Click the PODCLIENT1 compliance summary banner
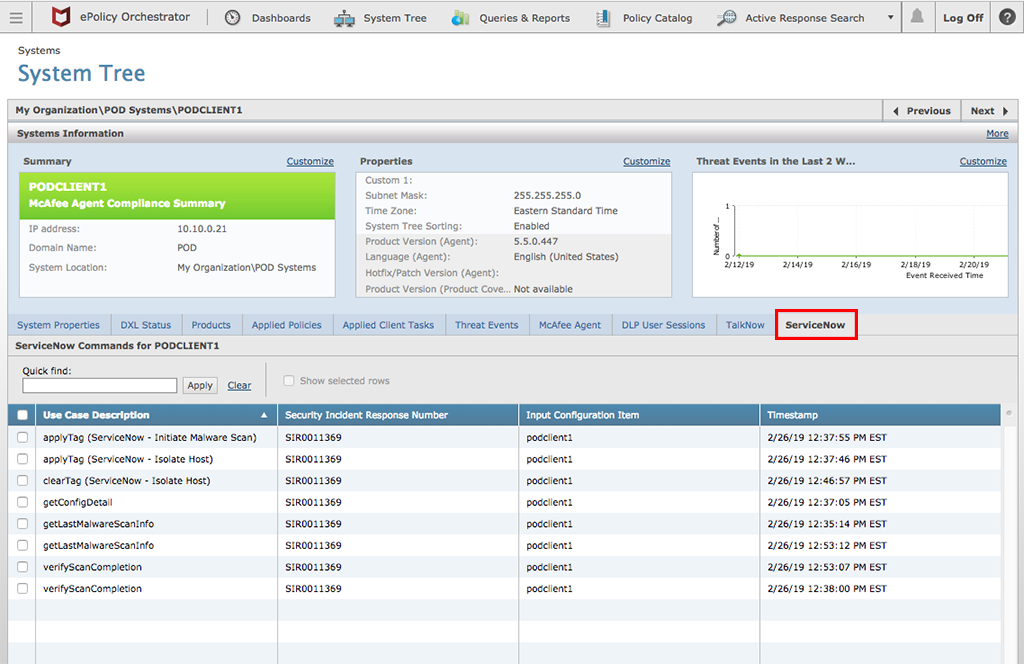 pyautogui.click(x=177, y=195)
